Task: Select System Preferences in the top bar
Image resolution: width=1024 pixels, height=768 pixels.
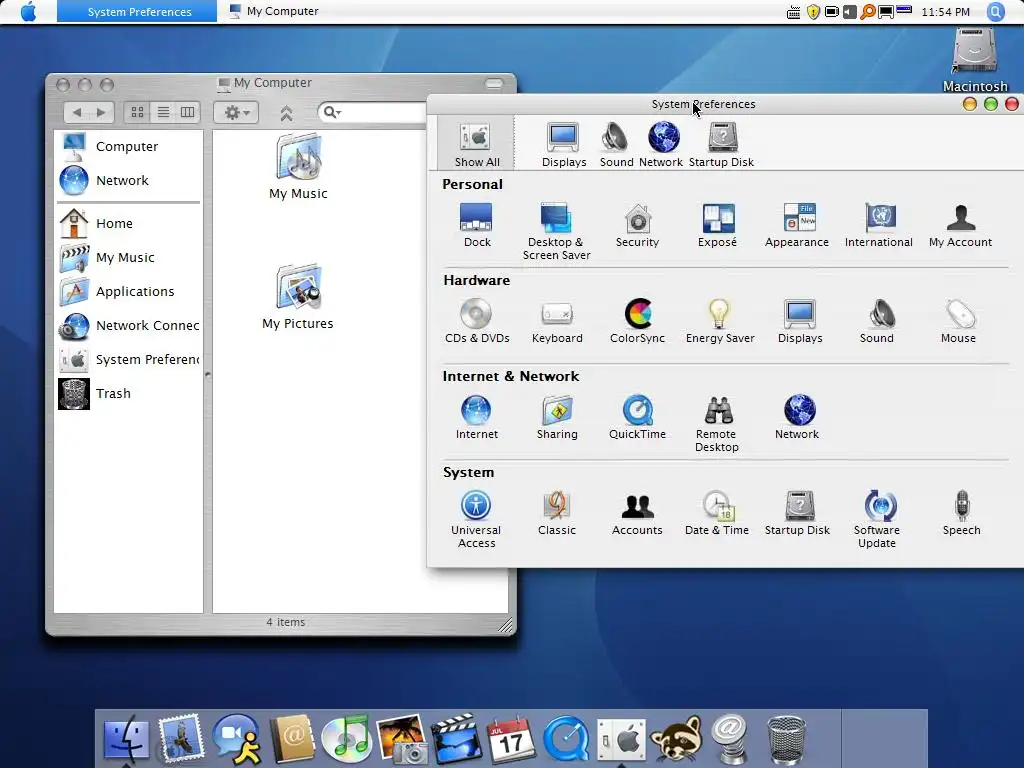Action: point(137,11)
